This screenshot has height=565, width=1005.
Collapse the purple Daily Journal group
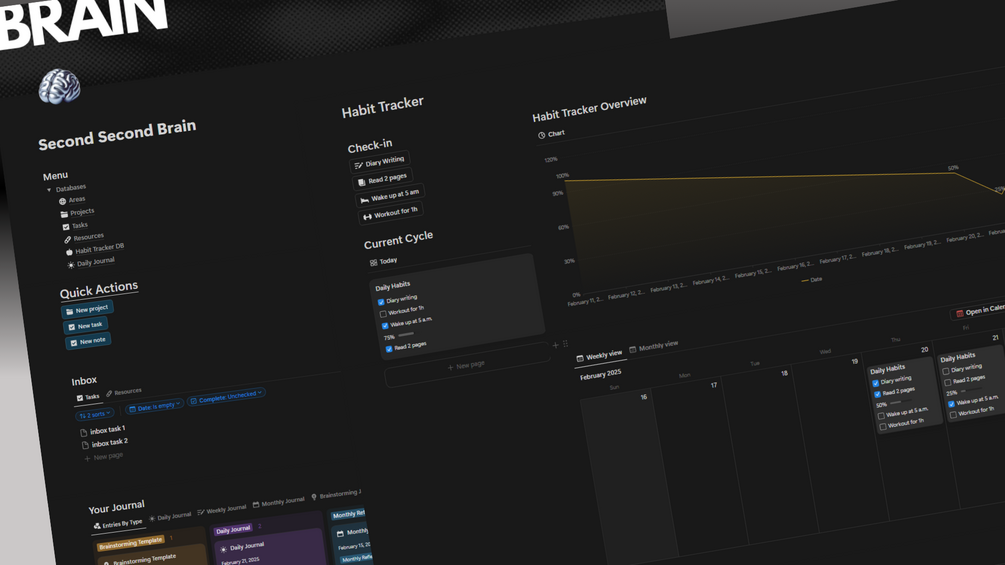(233, 530)
